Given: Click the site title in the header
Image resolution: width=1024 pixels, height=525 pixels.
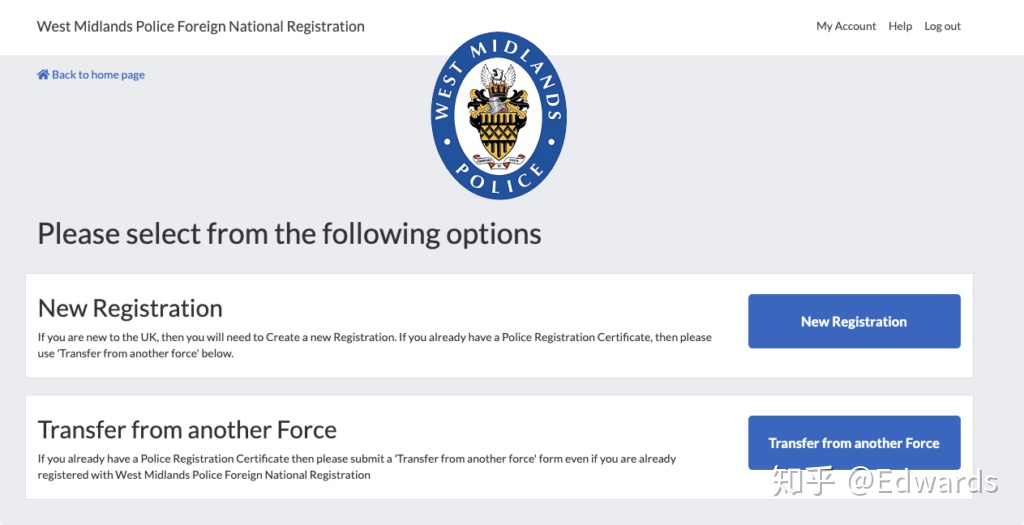Looking at the screenshot, I should 200,27.
